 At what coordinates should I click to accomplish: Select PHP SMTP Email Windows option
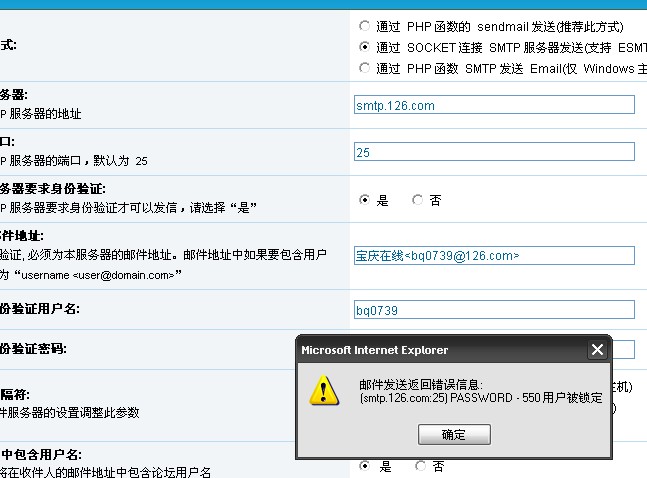364,67
